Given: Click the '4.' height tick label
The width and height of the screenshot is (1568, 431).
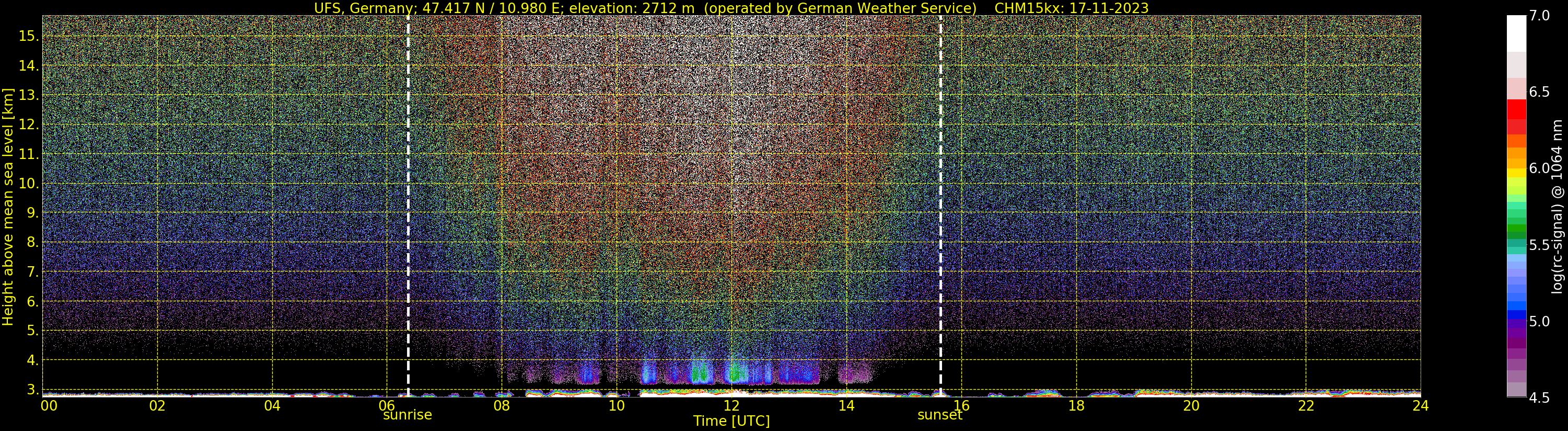Looking at the screenshot, I should pyautogui.click(x=32, y=360).
